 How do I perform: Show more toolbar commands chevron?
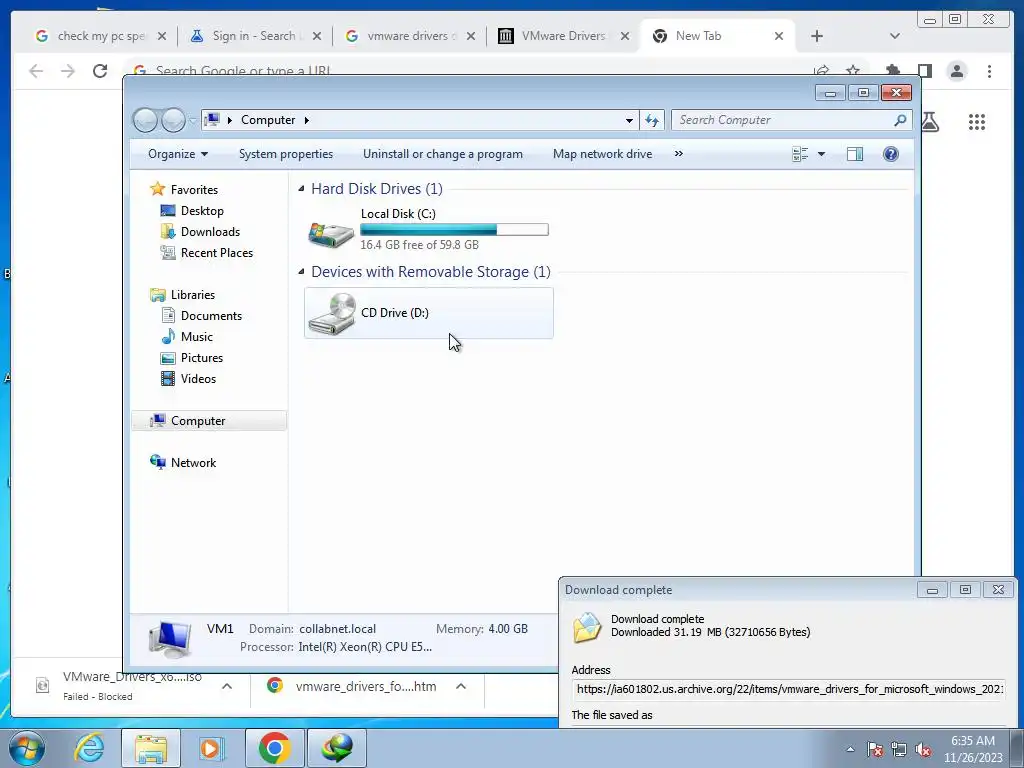point(679,153)
